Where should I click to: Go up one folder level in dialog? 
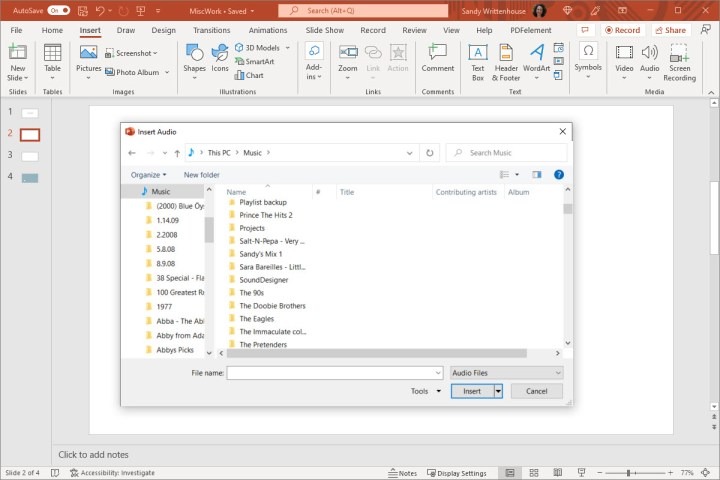click(x=177, y=153)
